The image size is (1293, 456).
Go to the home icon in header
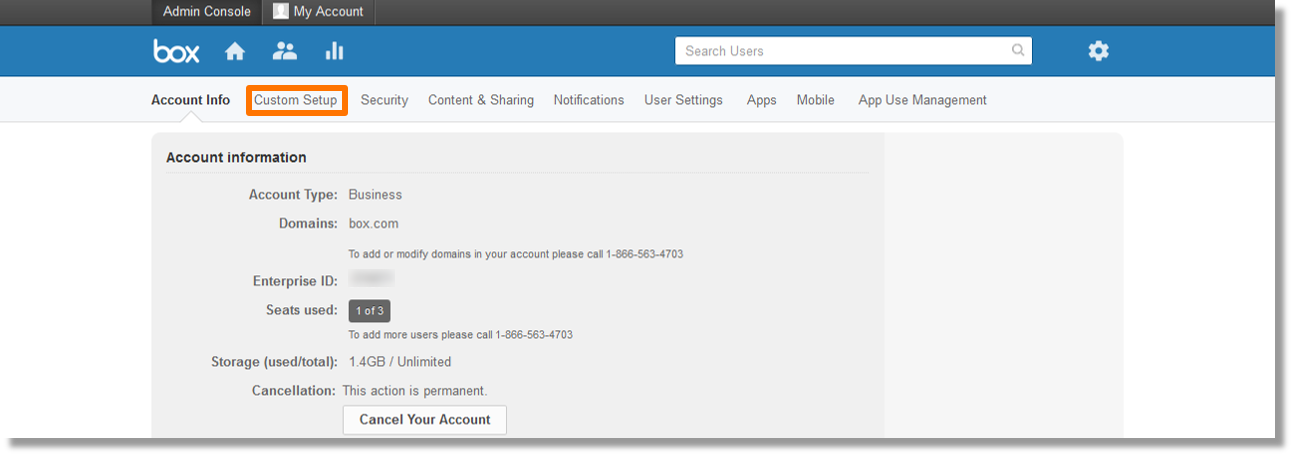click(235, 51)
